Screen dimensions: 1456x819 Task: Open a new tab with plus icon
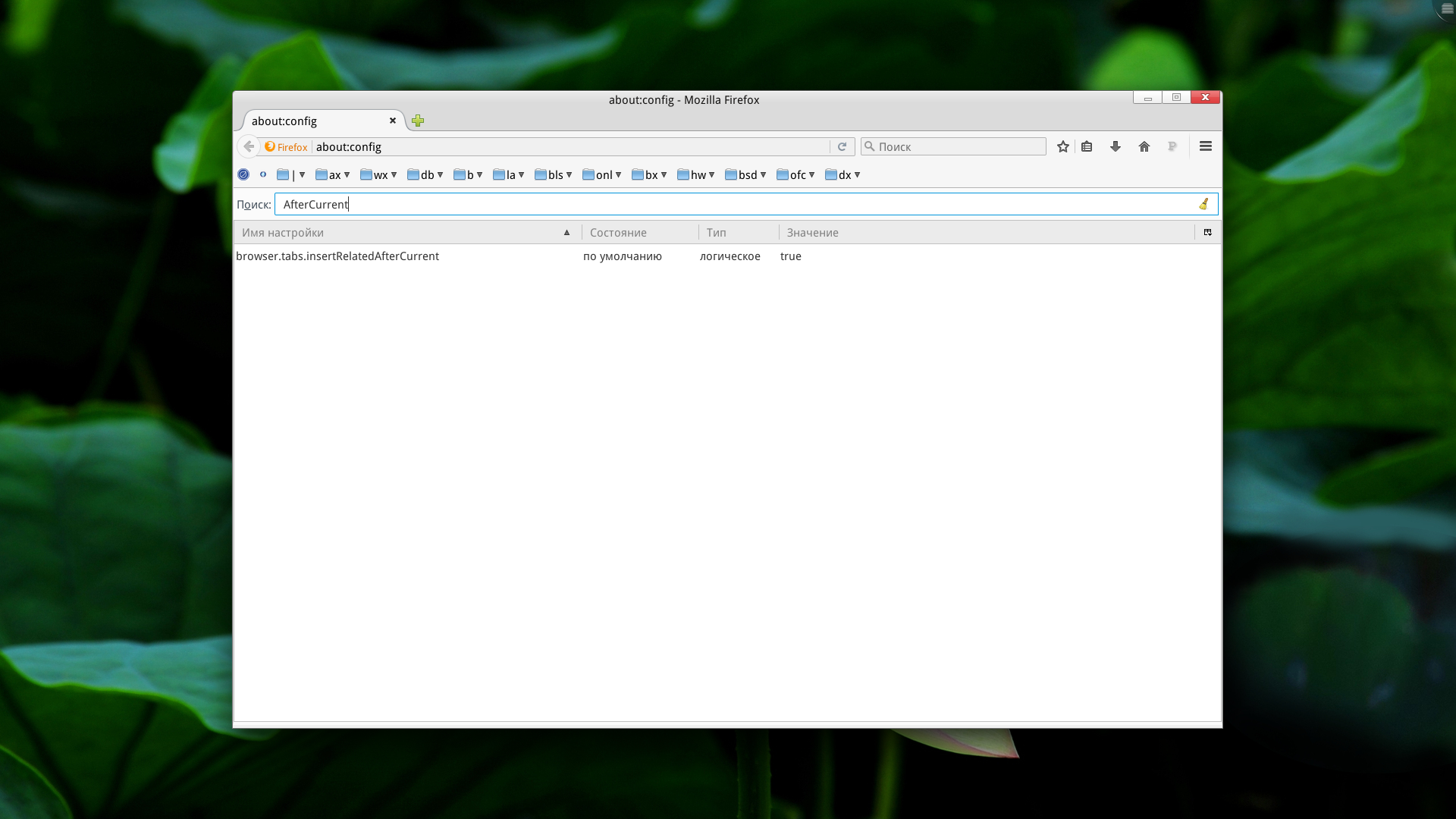click(418, 121)
